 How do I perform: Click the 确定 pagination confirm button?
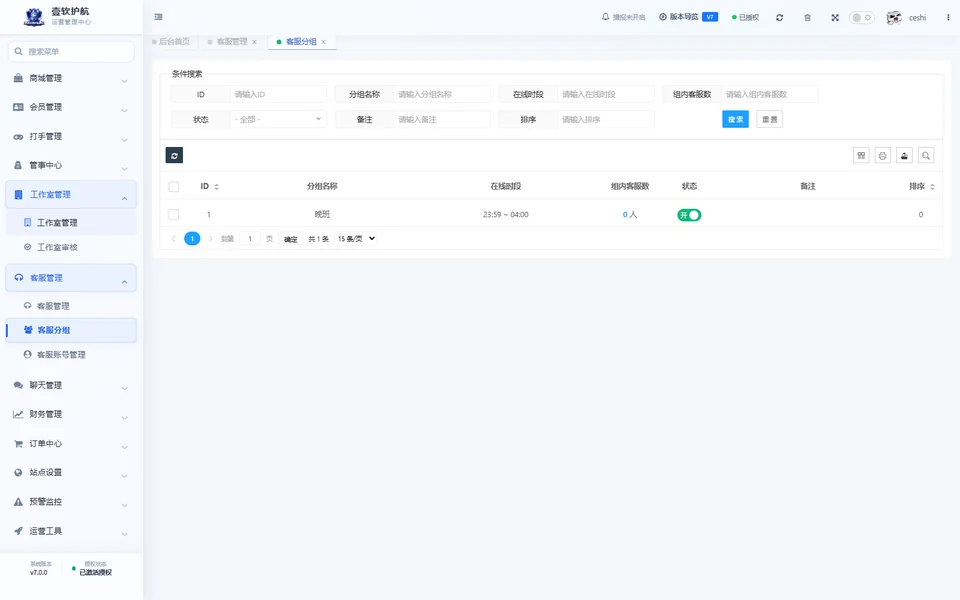point(291,239)
